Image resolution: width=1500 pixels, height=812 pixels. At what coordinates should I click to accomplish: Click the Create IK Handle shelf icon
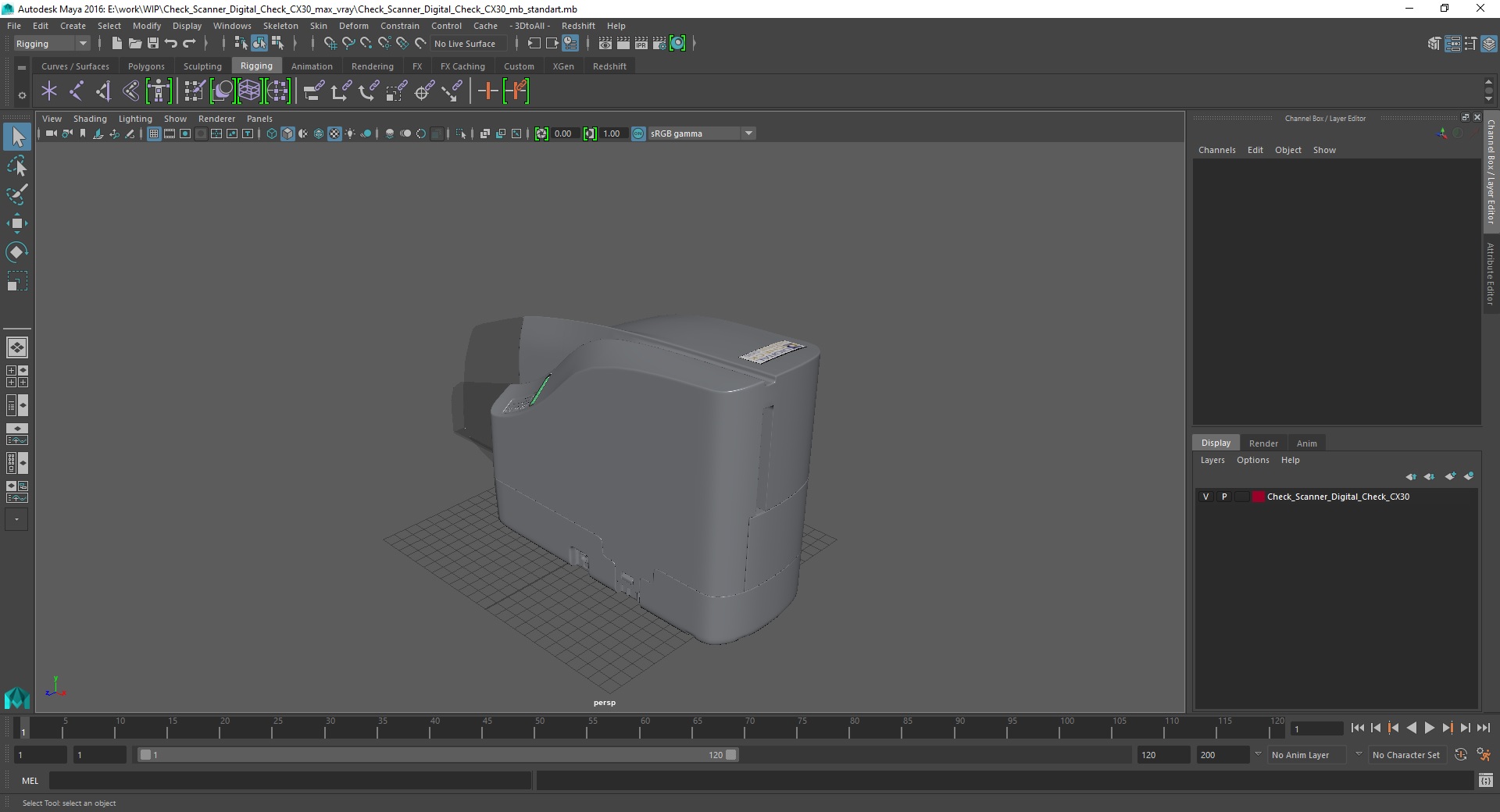coord(103,91)
